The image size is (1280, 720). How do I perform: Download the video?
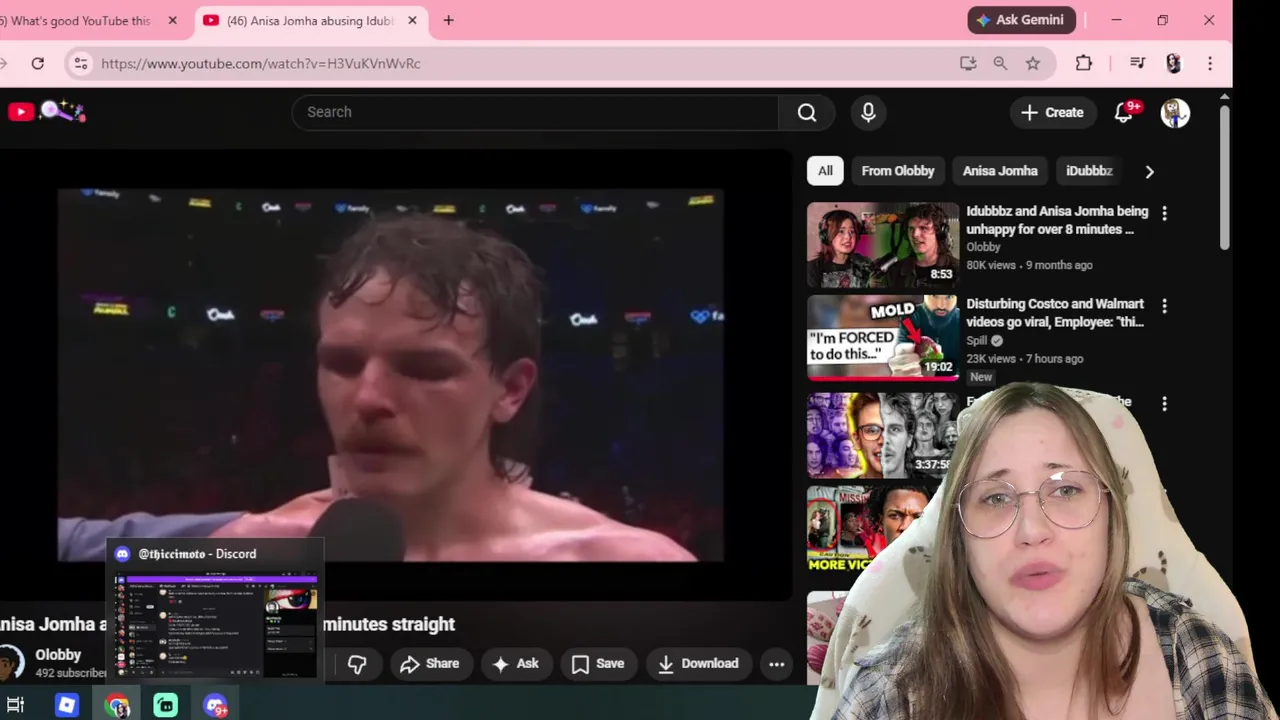coord(698,664)
